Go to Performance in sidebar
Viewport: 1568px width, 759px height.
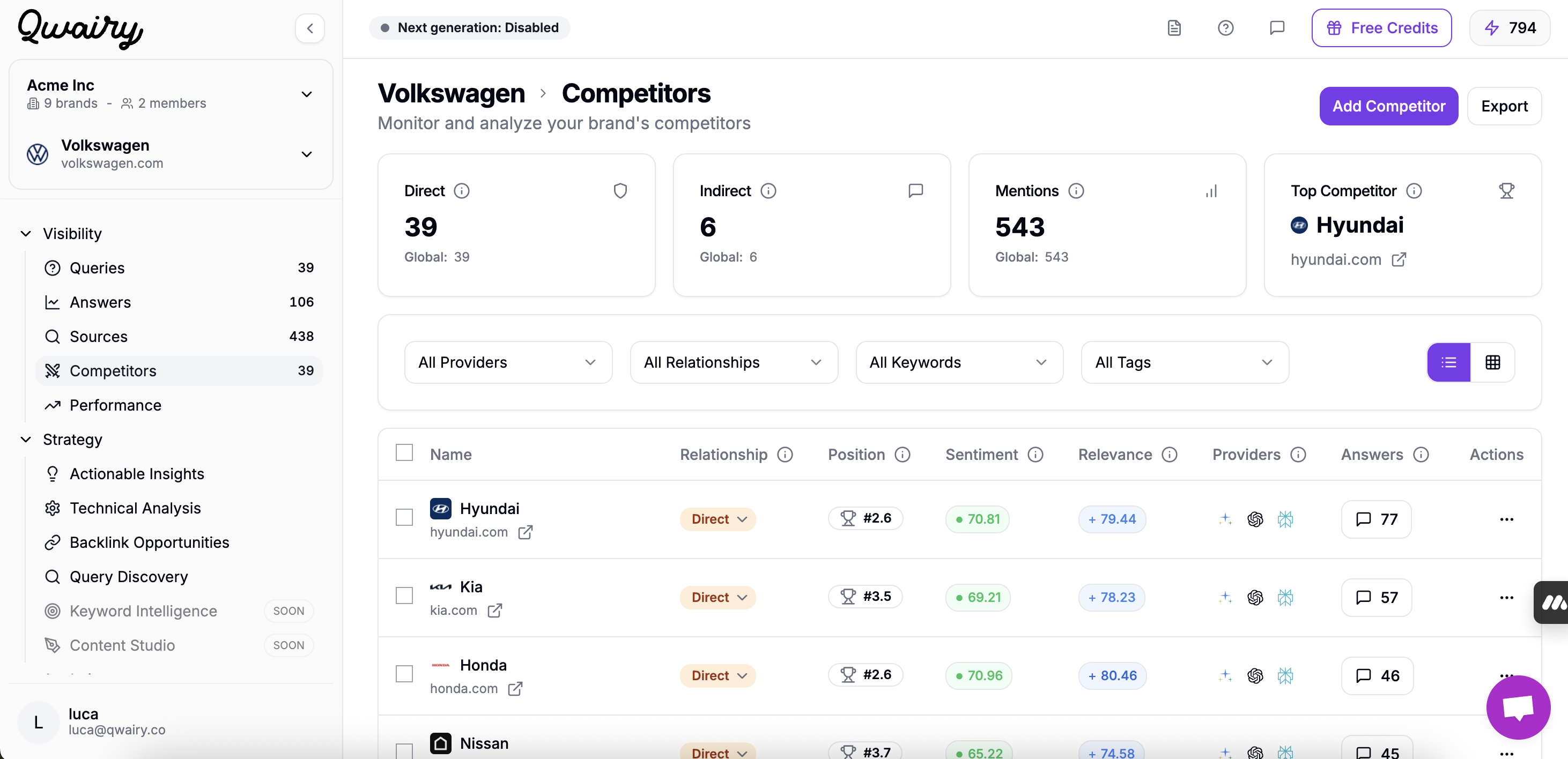(x=179, y=405)
